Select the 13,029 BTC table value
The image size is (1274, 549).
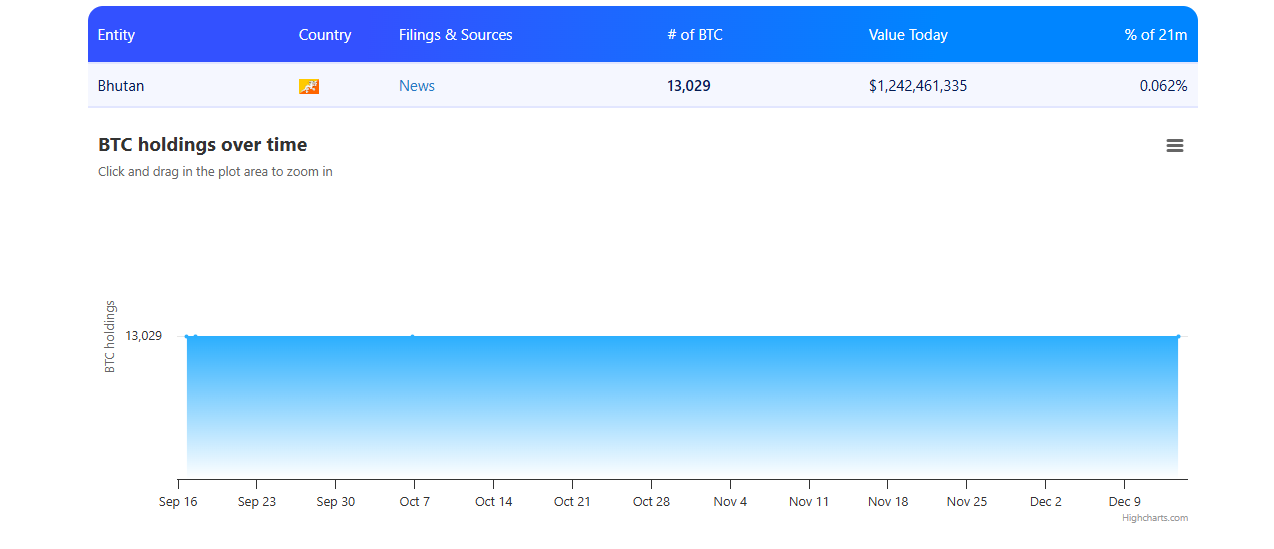[689, 86]
